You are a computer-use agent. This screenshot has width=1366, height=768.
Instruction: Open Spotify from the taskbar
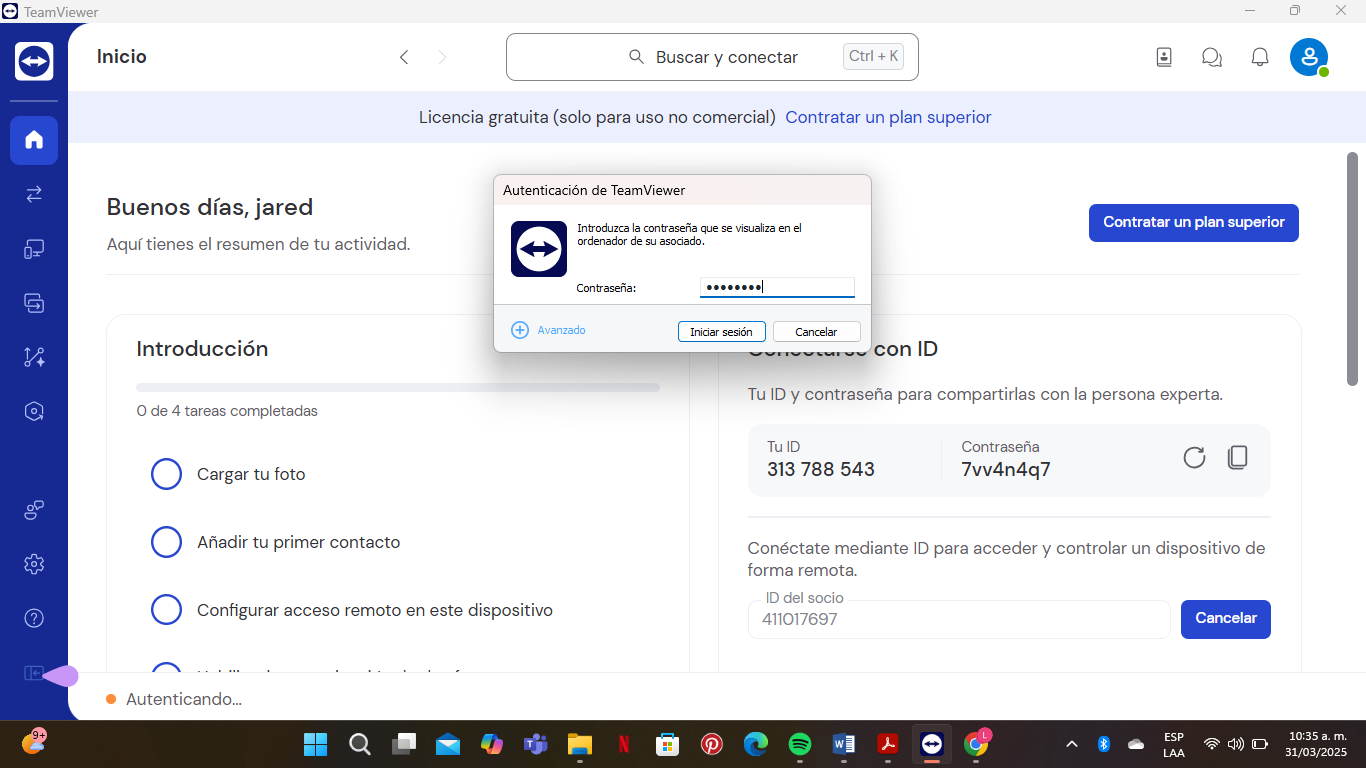(x=799, y=744)
